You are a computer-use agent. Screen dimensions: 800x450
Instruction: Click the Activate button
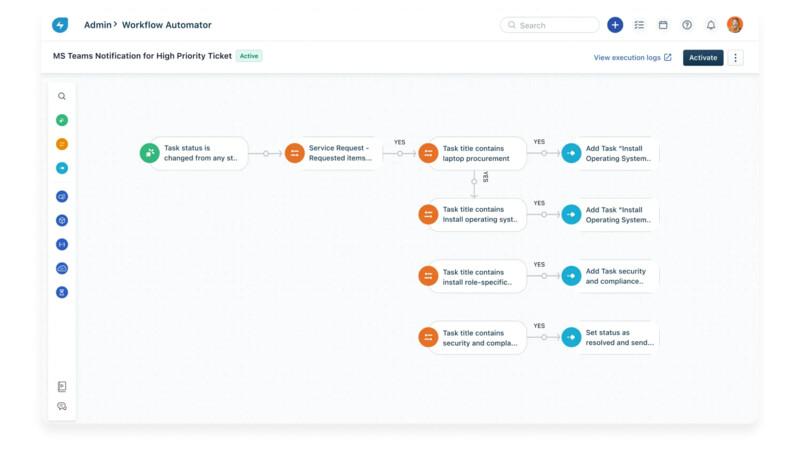click(703, 58)
